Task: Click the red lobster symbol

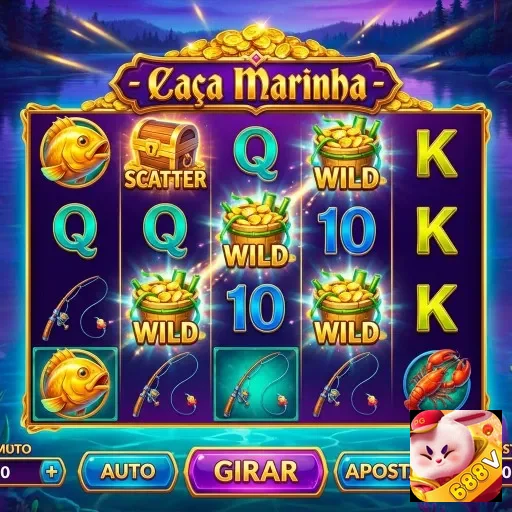Action: click(437, 379)
